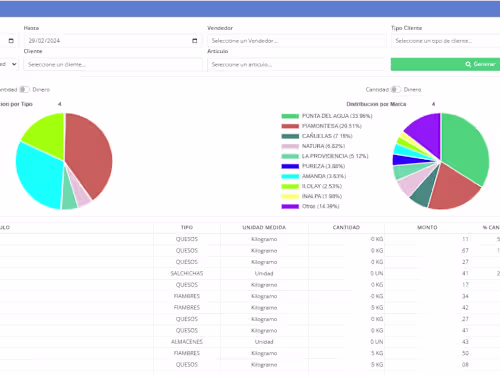This screenshot has width=500, height=375.
Task: Click the magnifier icon on the Generar button
Action: [x=468, y=64]
